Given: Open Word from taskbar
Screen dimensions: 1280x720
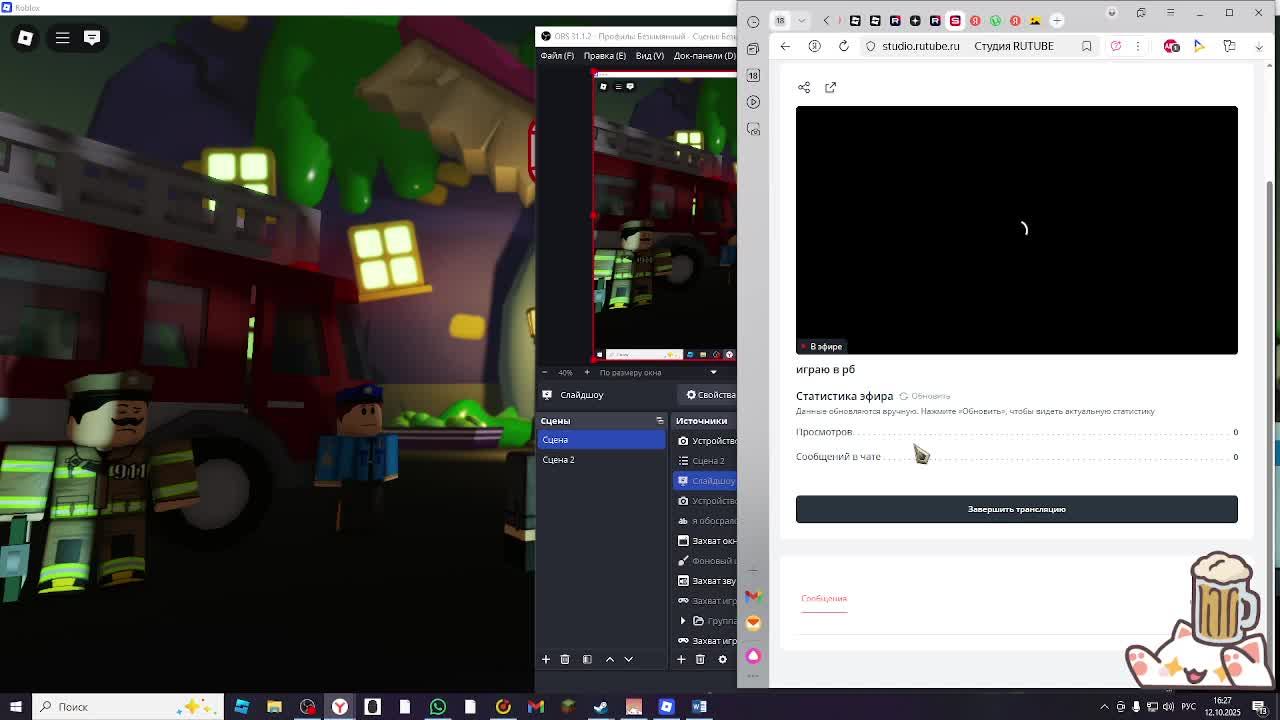Looking at the screenshot, I should click(x=699, y=707).
